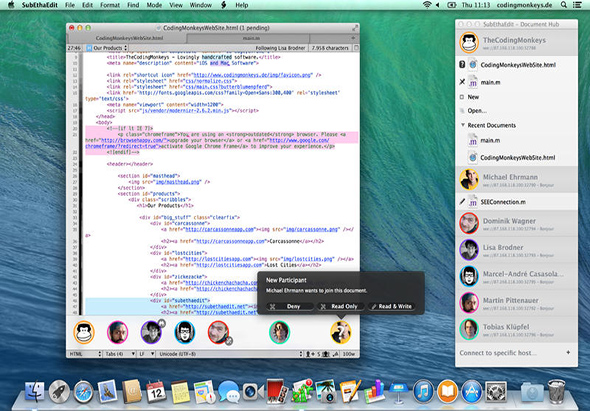Select the purple-ringed participant avatar in editor
Screen dimensions: 590x411
[151, 332]
